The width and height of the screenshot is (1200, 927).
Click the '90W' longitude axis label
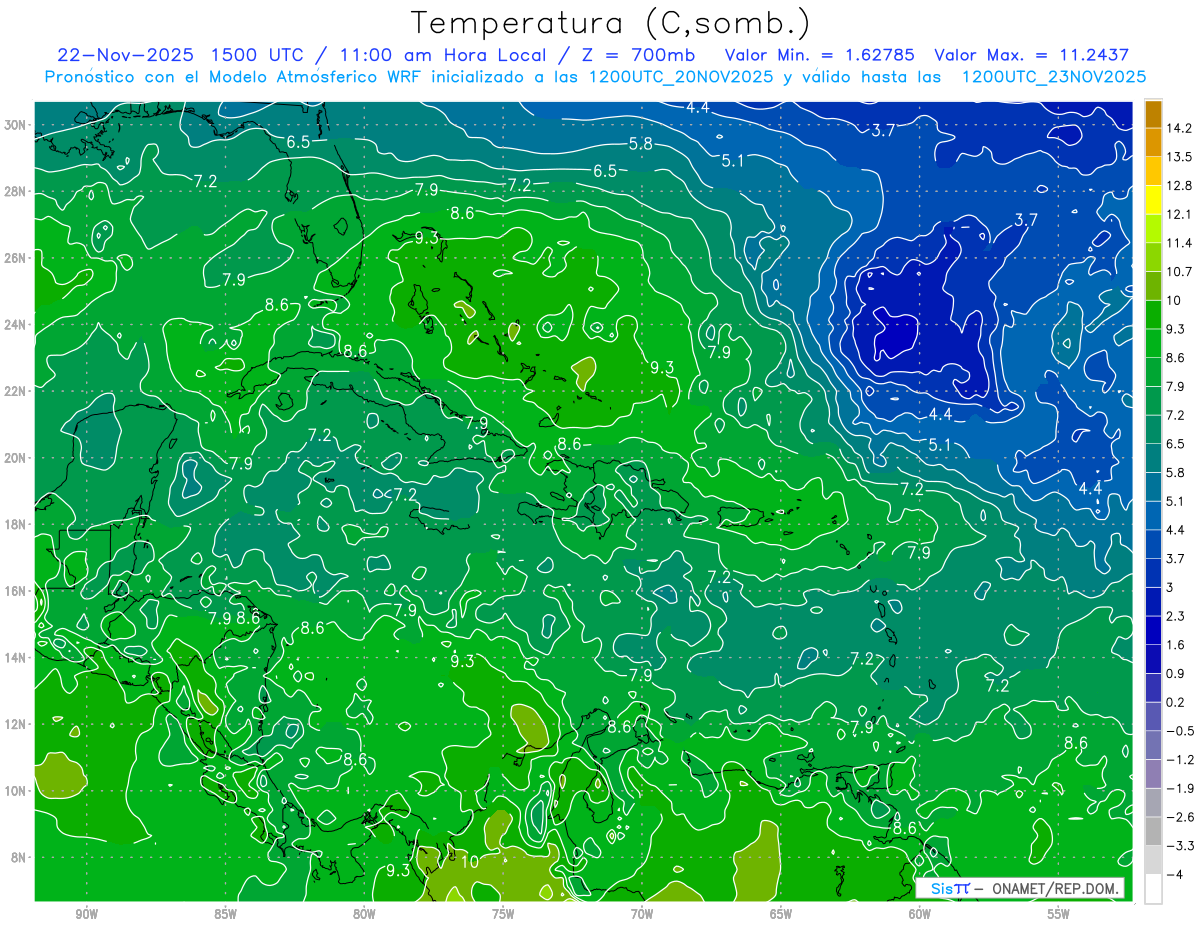click(x=87, y=914)
